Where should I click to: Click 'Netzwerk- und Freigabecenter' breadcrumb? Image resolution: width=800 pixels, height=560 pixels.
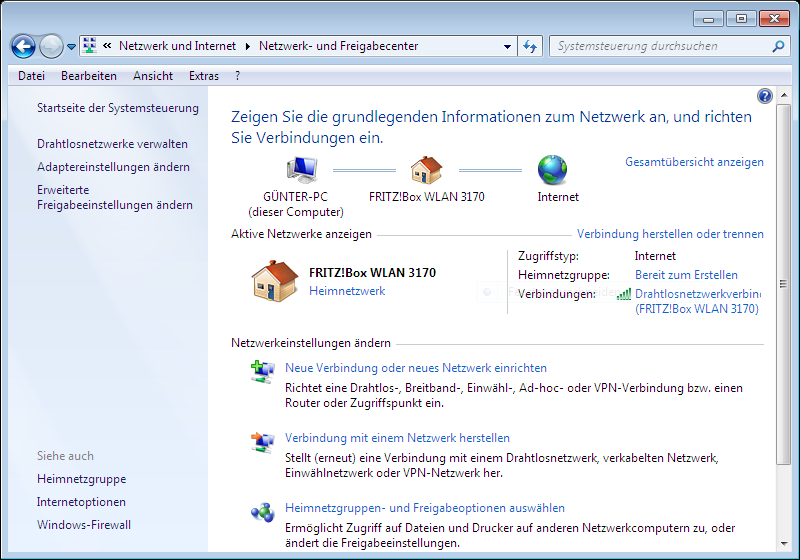point(338,46)
